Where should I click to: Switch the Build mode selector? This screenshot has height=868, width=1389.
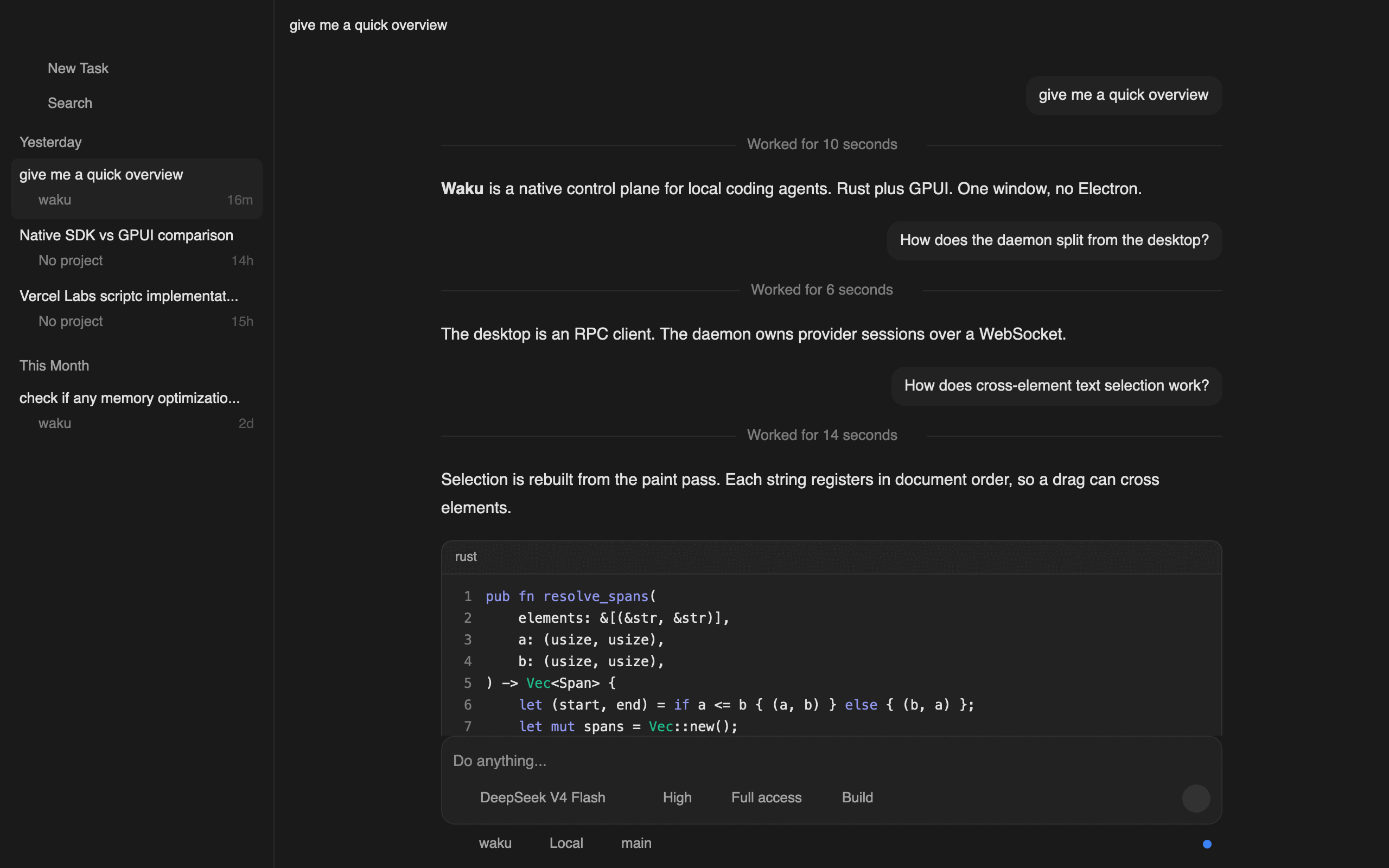pos(857,797)
